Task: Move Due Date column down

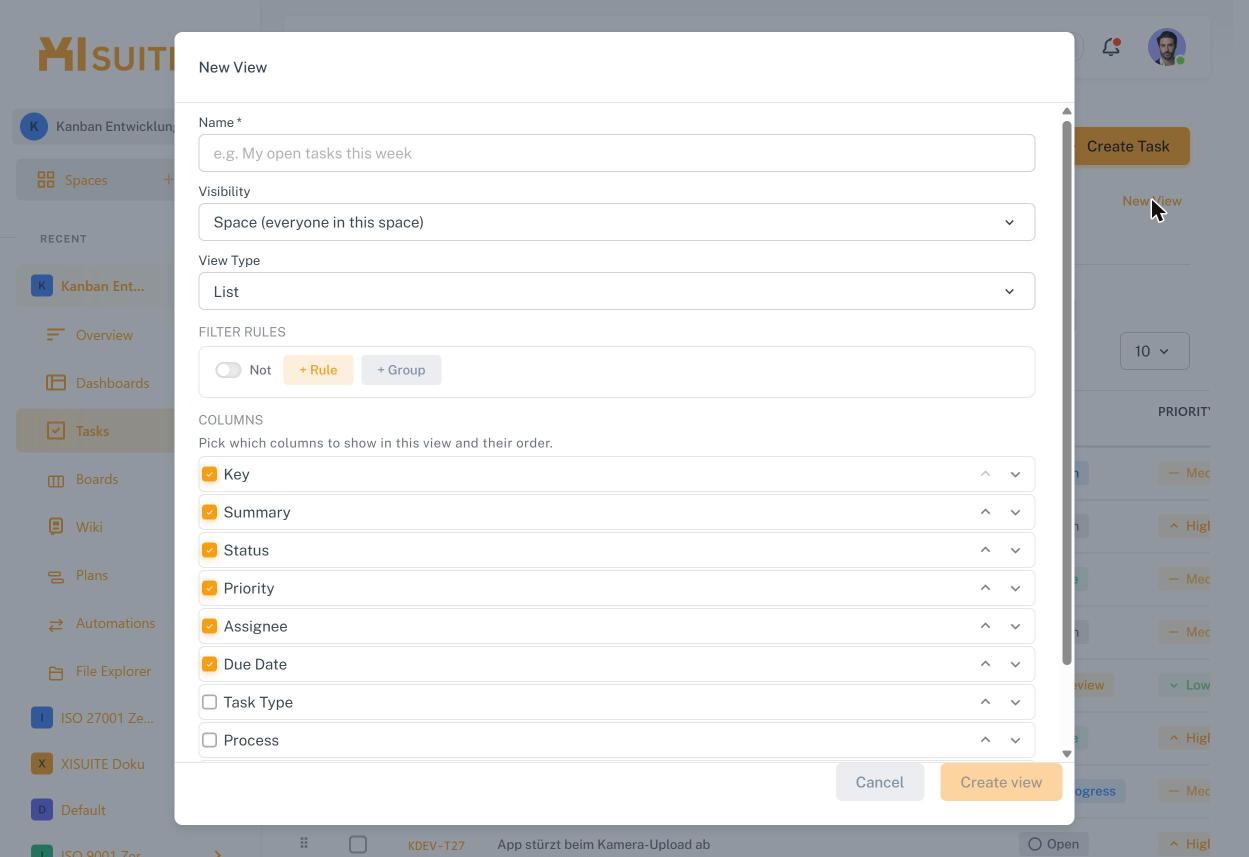Action: coord(1015,664)
